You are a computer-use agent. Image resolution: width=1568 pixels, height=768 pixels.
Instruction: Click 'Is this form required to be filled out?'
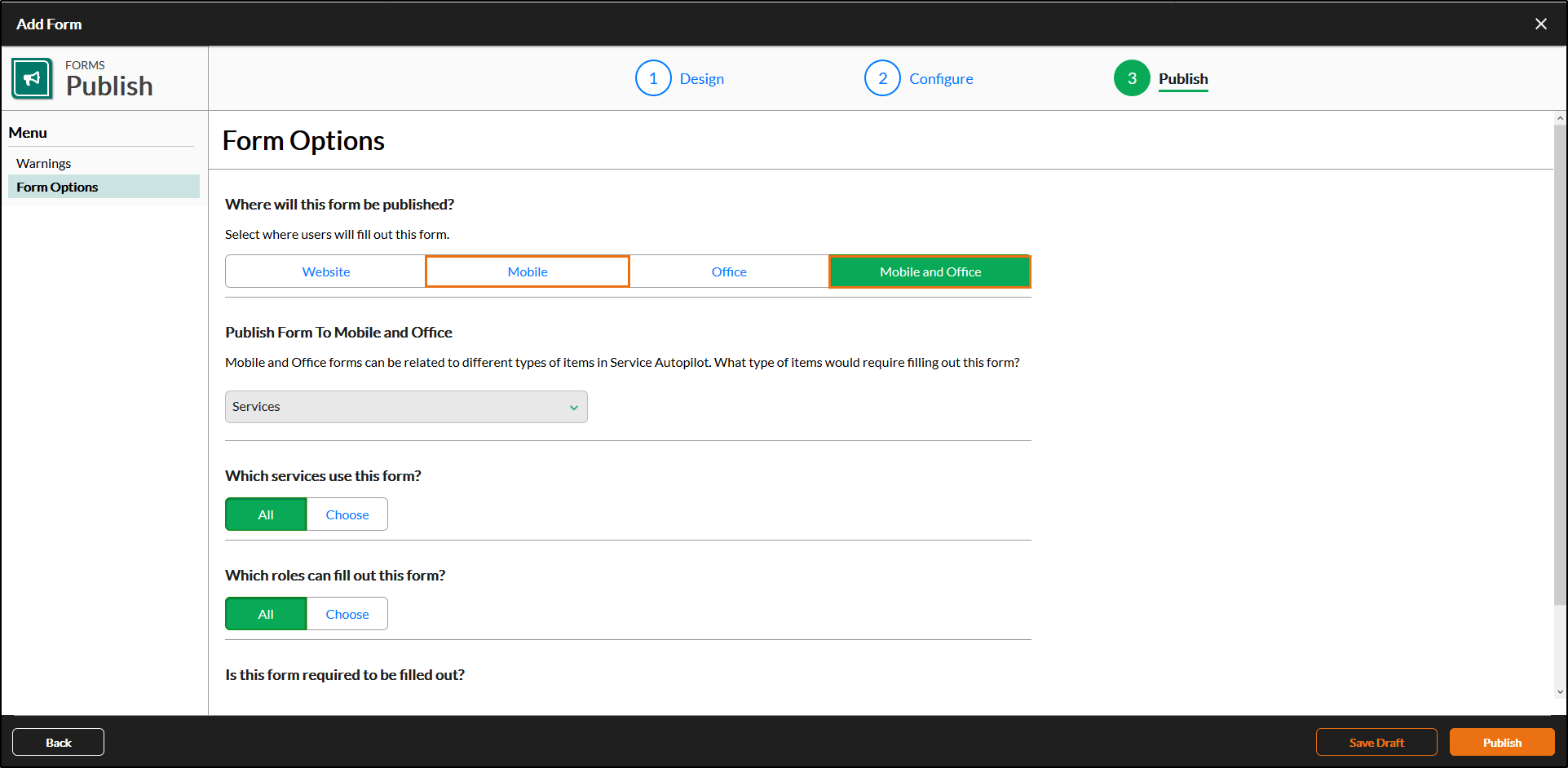345,674
